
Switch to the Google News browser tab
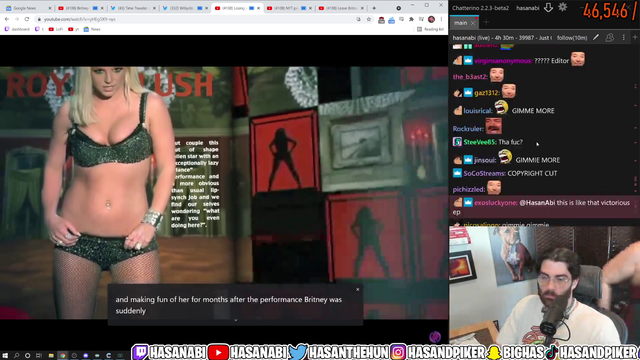click(27, 8)
